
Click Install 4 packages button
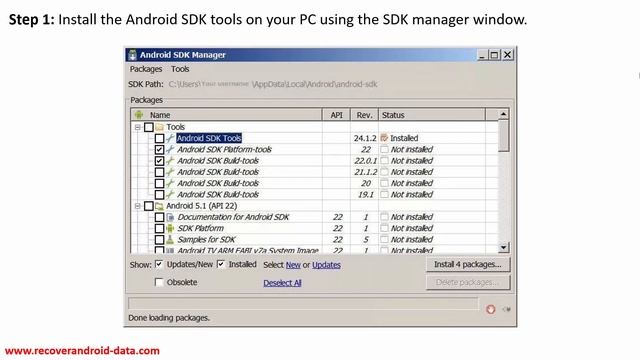(468, 264)
